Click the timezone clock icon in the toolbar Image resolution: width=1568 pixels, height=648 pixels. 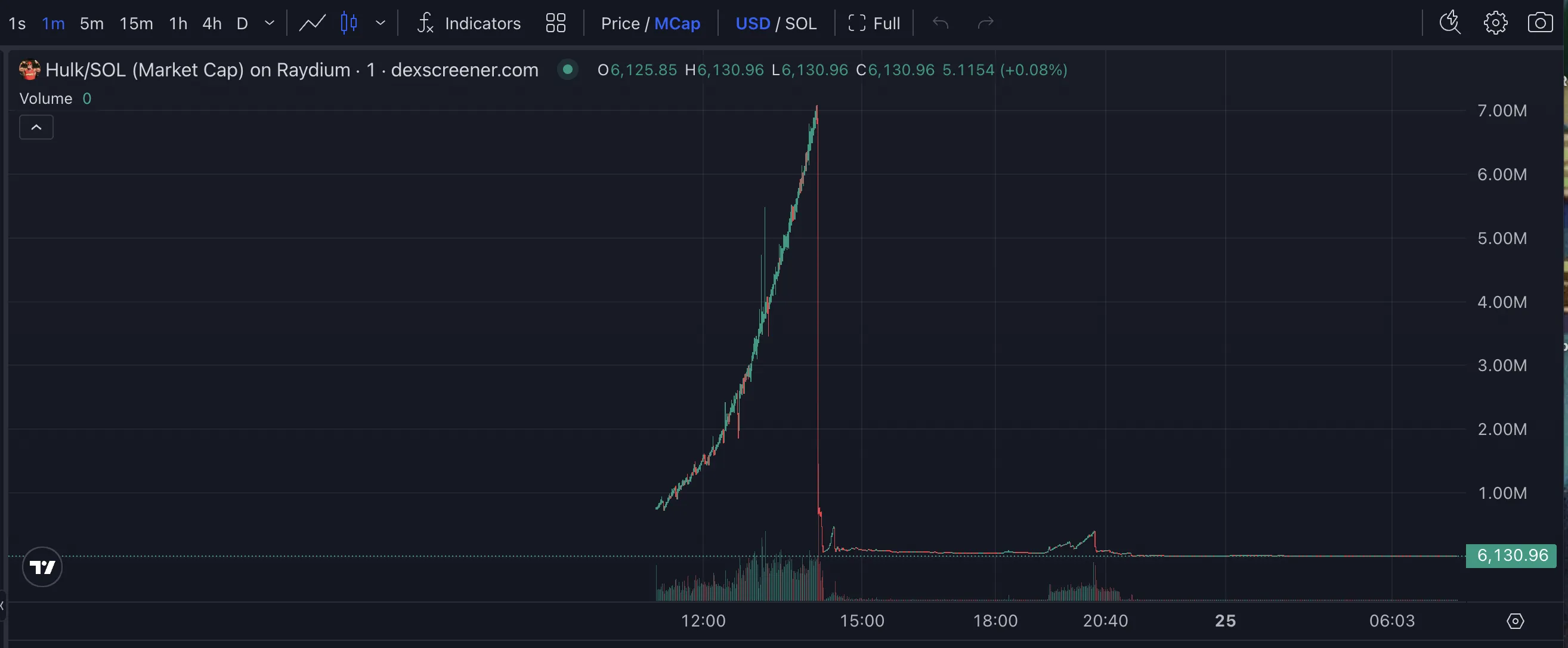tap(1450, 23)
